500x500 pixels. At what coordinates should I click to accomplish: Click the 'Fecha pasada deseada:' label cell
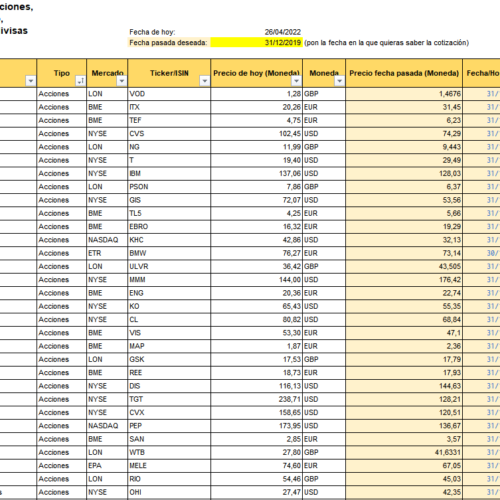pos(169,43)
